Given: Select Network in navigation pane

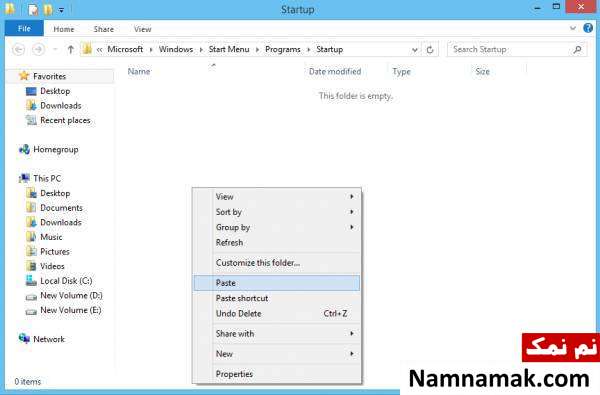Looking at the screenshot, I should pos(49,339).
